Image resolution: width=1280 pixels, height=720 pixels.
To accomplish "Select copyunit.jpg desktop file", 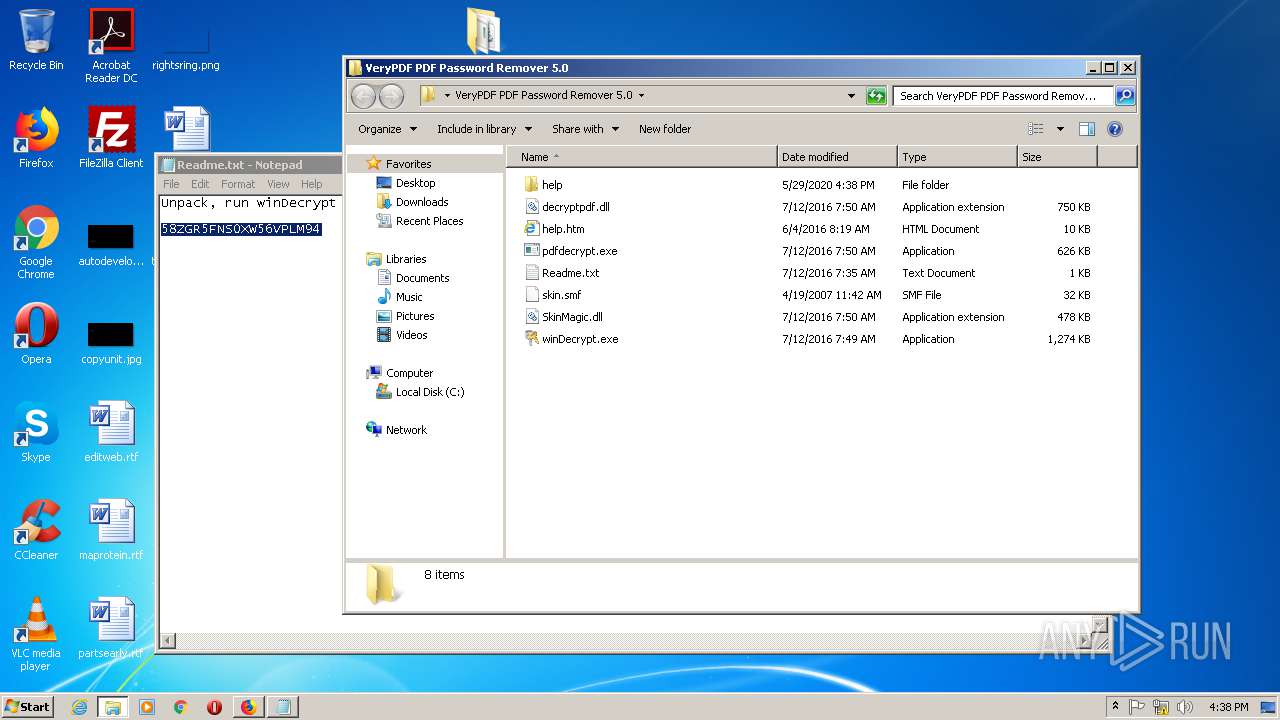I will (x=111, y=341).
